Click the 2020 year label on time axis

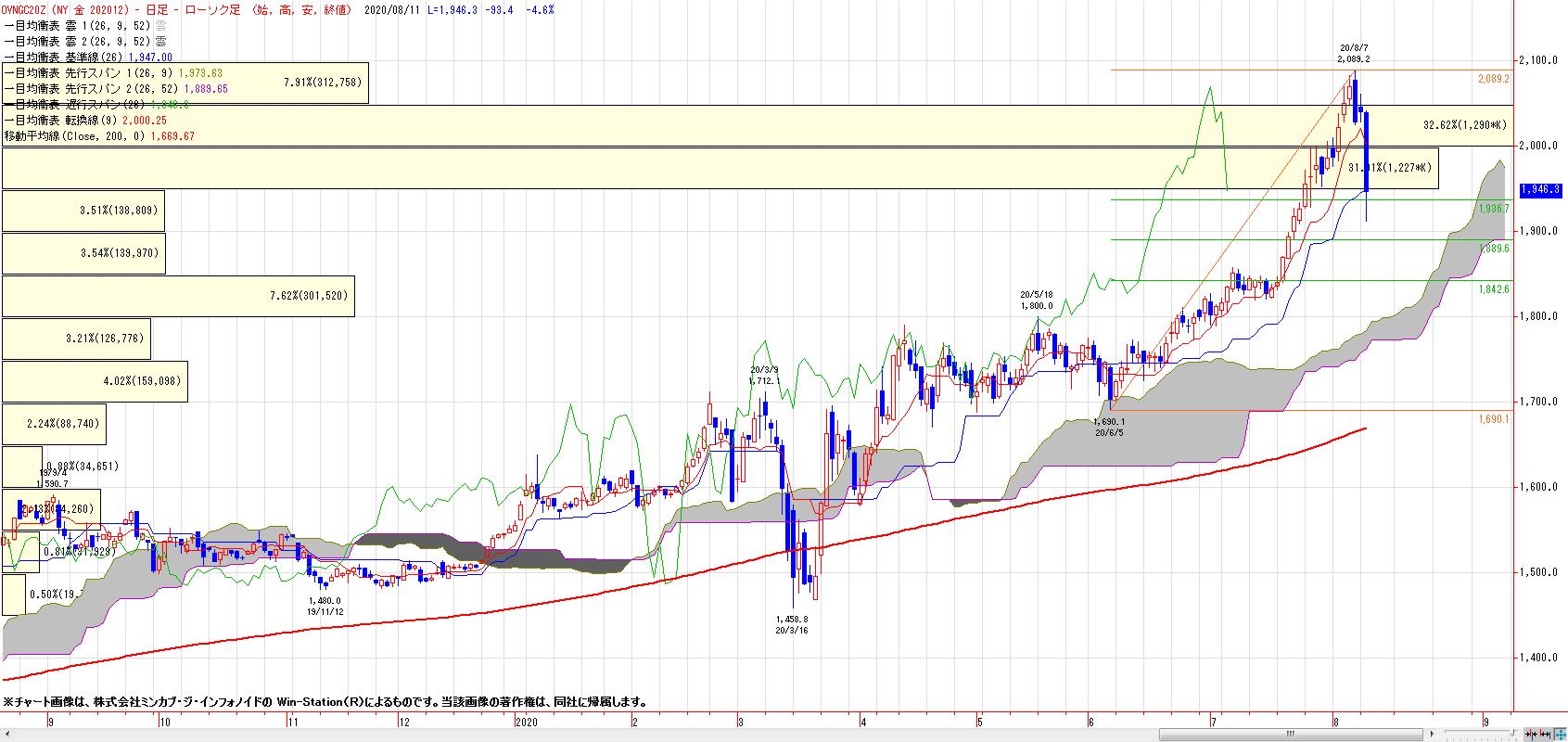(x=526, y=721)
